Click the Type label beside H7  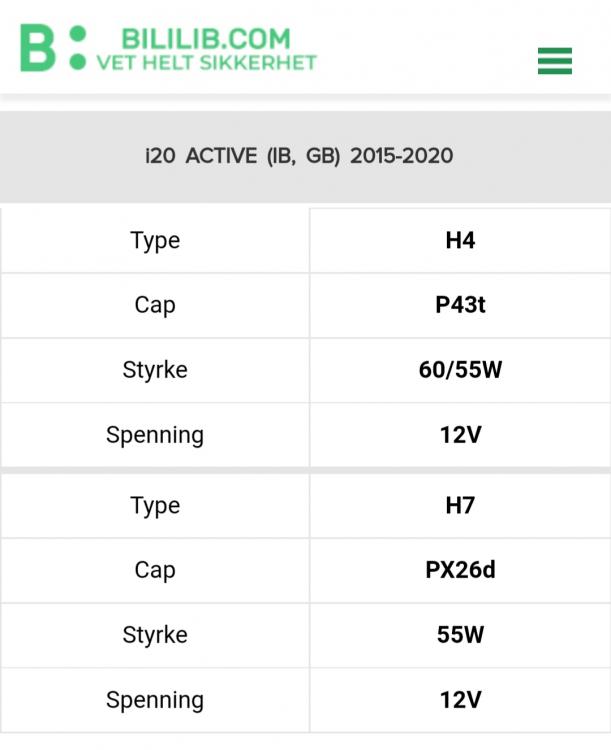pos(155,506)
